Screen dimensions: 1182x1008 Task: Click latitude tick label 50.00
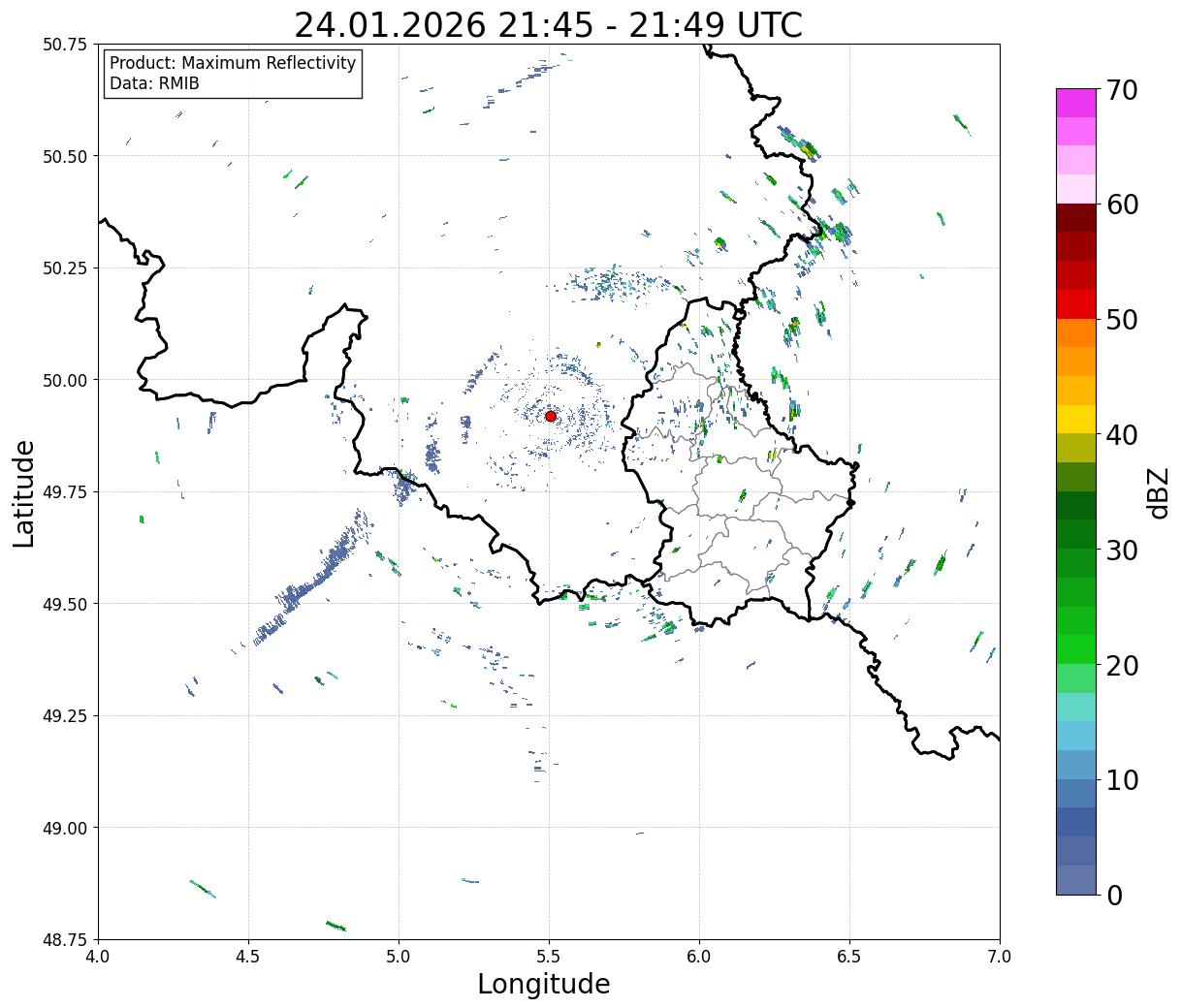point(65,380)
